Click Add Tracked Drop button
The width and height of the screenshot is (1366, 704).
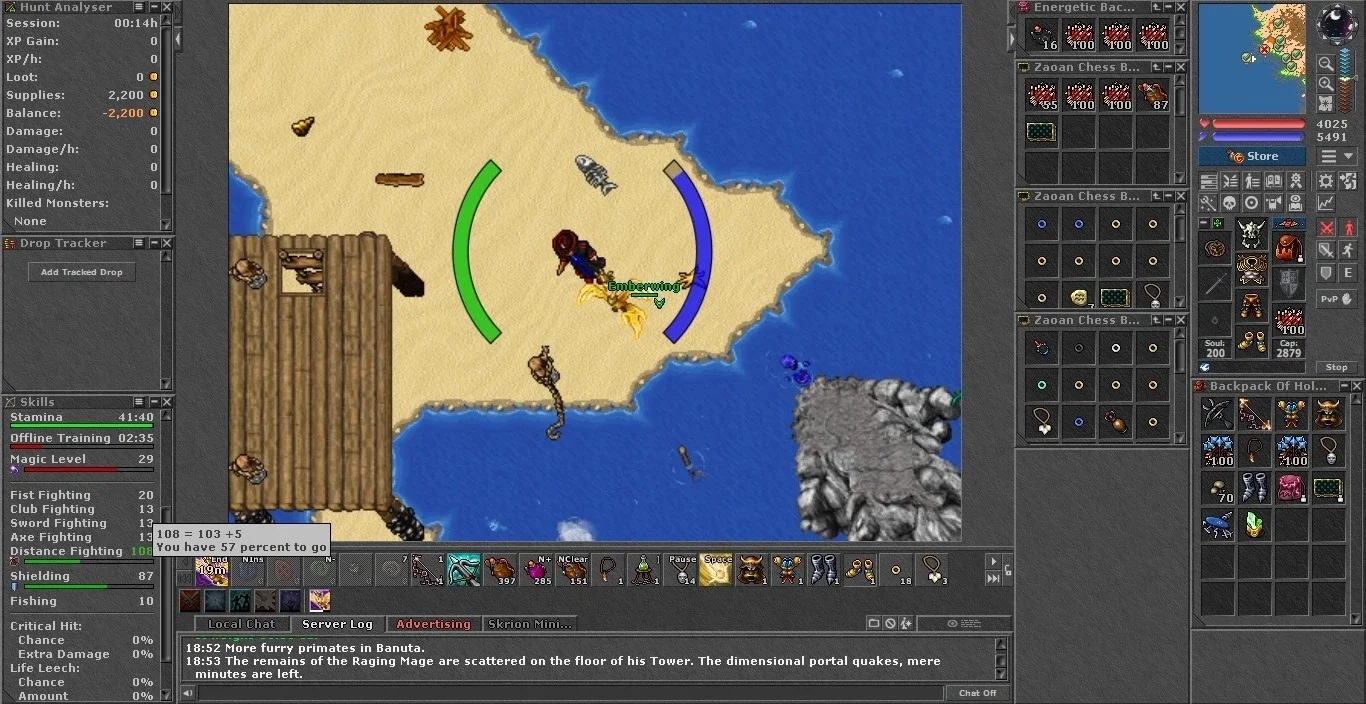click(x=82, y=272)
